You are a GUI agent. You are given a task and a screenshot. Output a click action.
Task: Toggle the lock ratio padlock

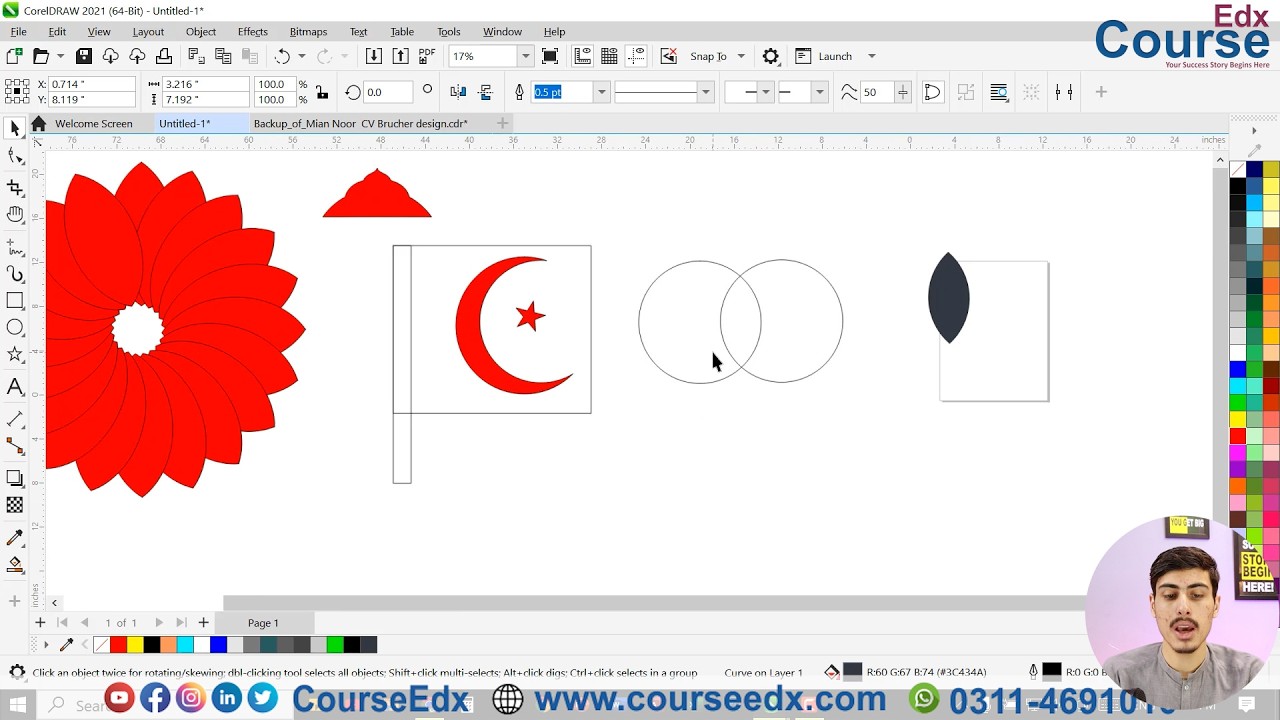pyautogui.click(x=321, y=92)
